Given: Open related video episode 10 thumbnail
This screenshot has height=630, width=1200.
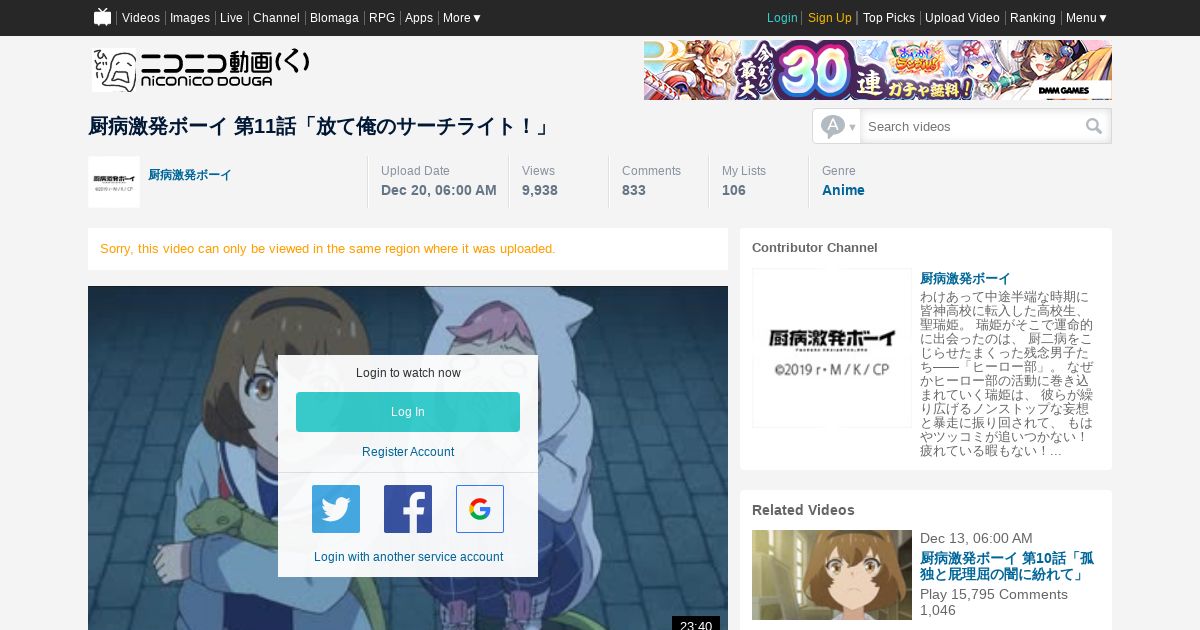Looking at the screenshot, I should pyautogui.click(x=832, y=575).
